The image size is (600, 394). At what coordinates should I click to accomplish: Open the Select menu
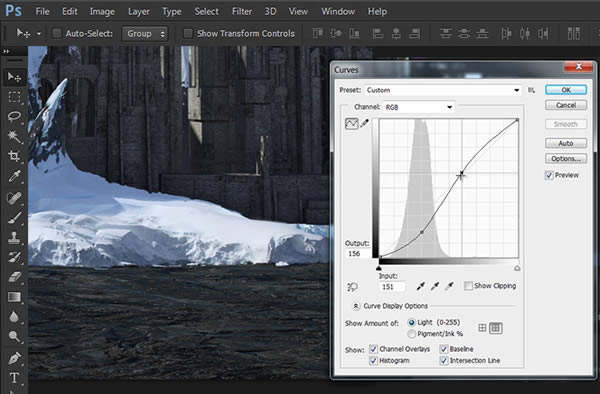pyautogui.click(x=206, y=11)
